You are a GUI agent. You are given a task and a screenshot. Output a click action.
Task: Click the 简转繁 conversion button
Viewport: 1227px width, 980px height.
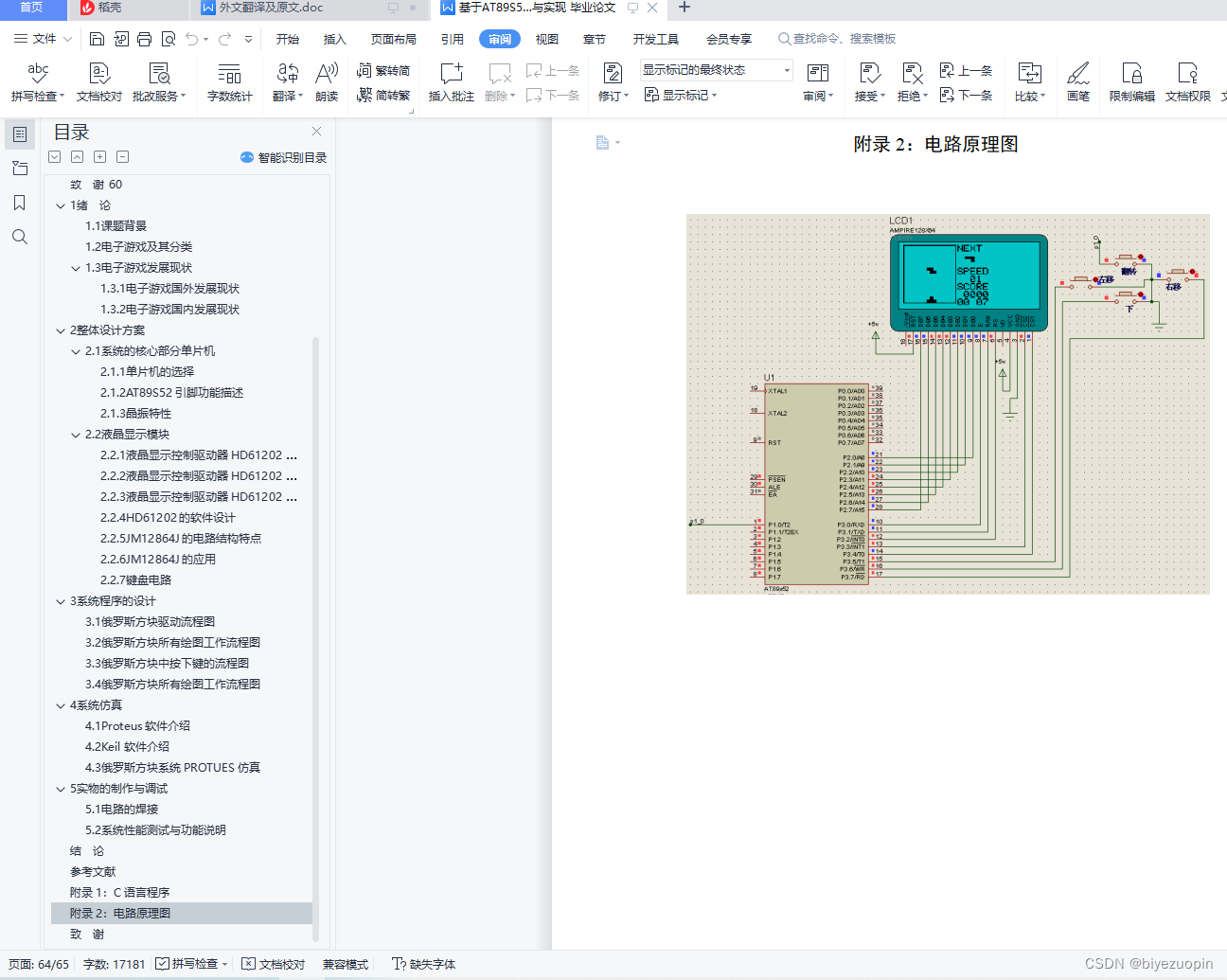point(382,95)
